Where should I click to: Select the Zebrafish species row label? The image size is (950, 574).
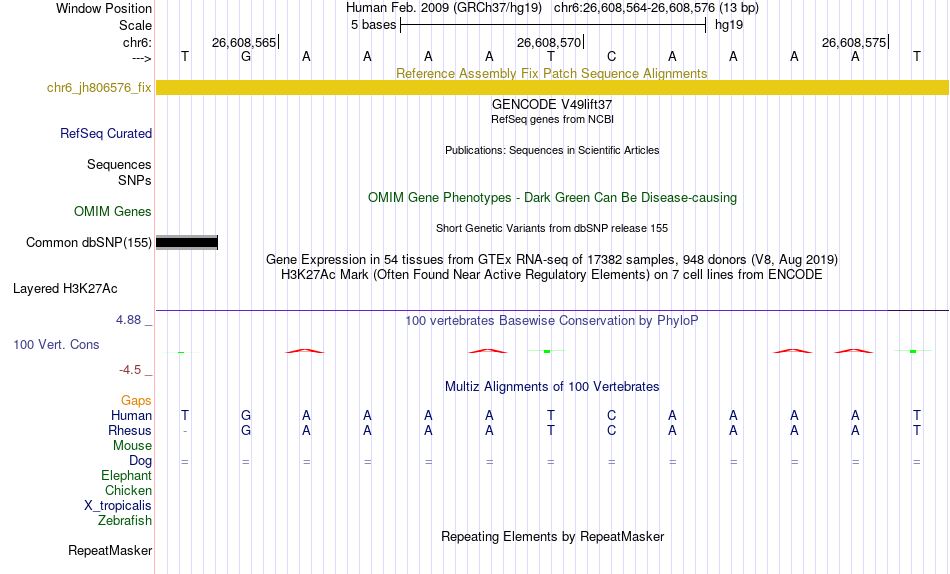tap(125, 521)
